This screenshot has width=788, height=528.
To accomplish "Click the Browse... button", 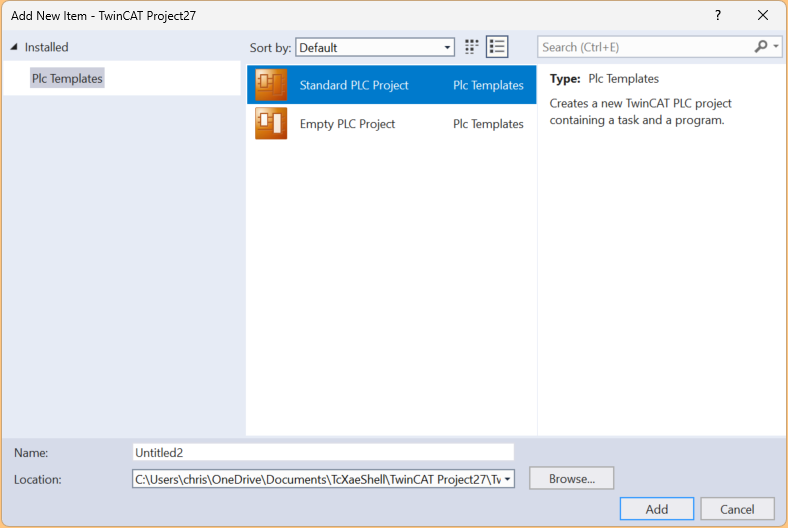I will 571,478.
